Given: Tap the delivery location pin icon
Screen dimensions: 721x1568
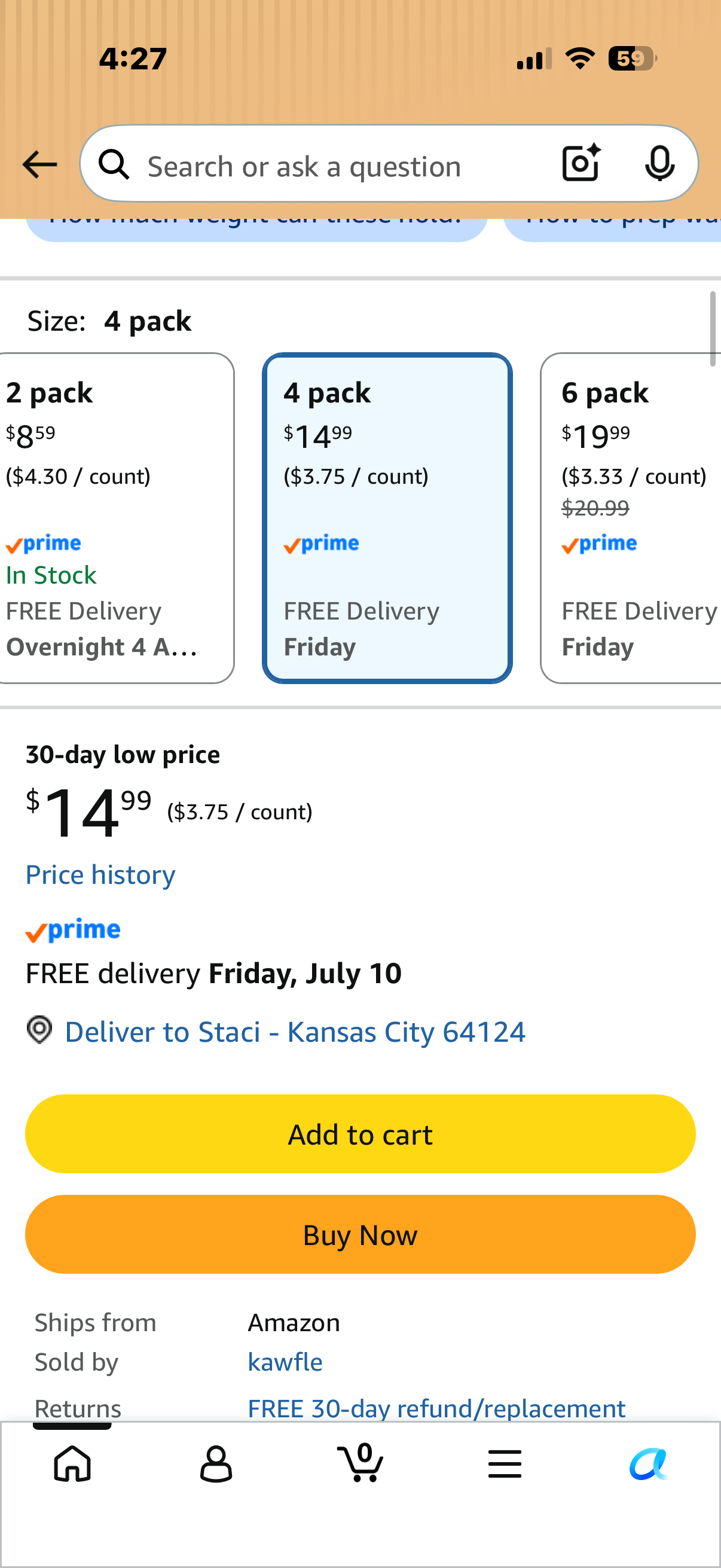Looking at the screenshot, I should [x=39, y=1030].
